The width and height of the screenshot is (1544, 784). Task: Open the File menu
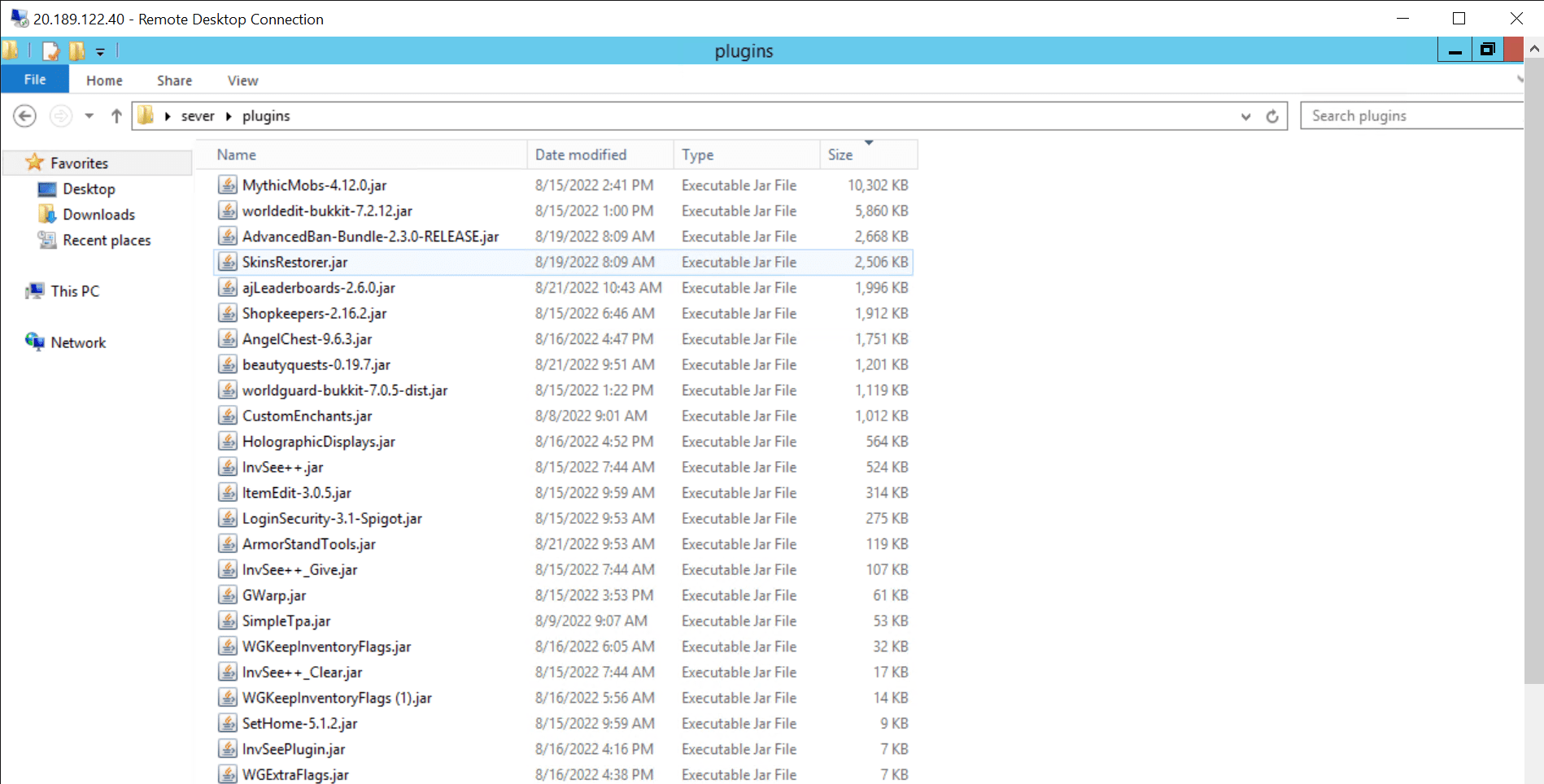(35, 80)
